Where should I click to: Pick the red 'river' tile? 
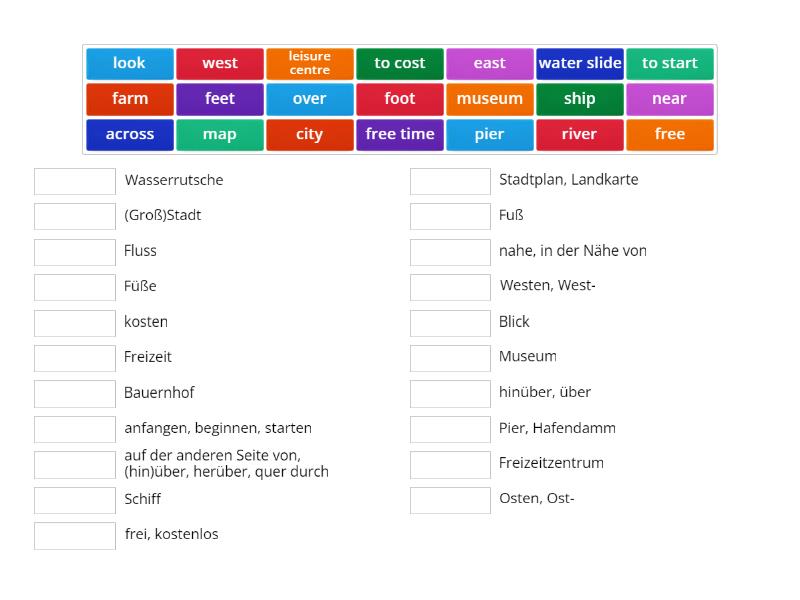pyautogui.click(x=580, y=134)
